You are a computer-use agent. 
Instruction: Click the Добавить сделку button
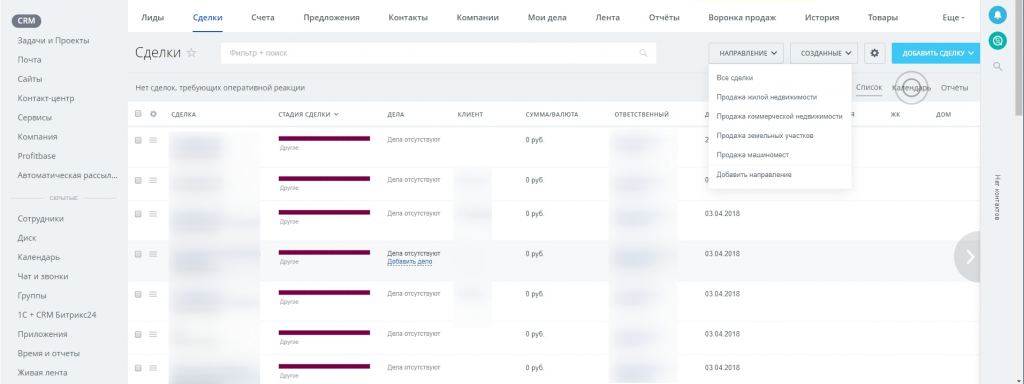(x=936, y=53)
